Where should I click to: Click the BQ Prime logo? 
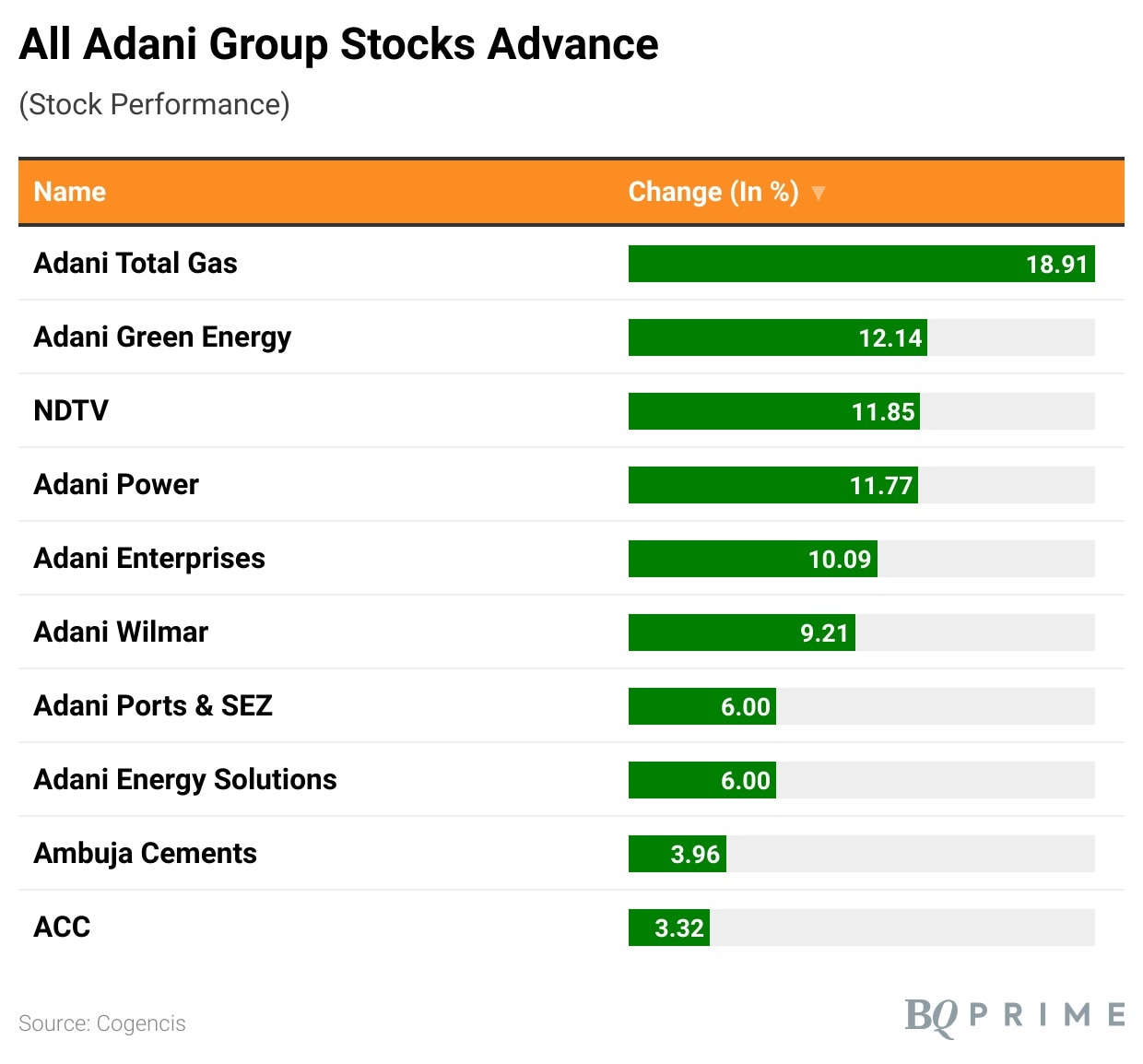pyautogui.click(x=1014, y=1016)
